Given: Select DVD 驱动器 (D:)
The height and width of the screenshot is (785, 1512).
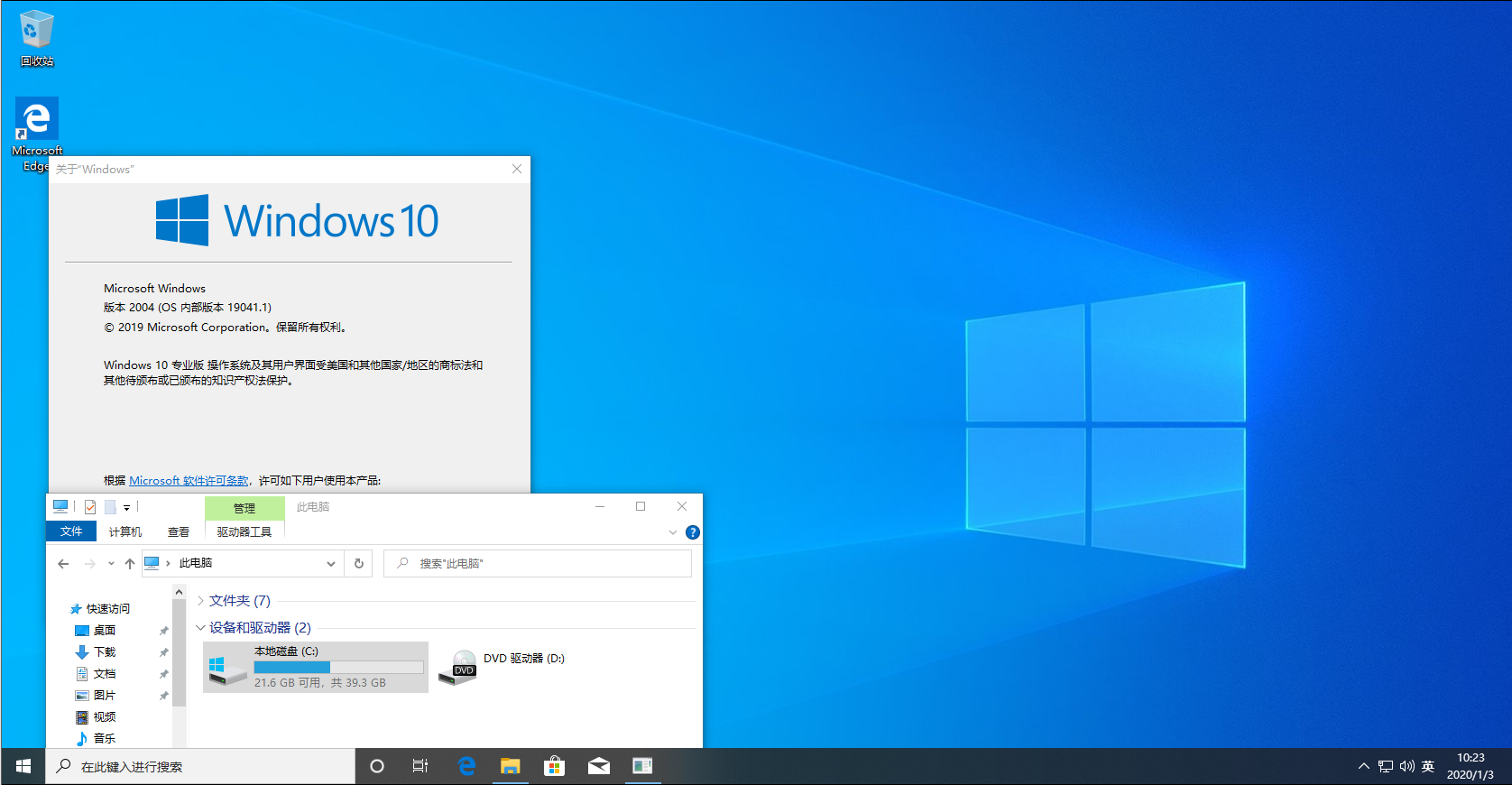Looking at the screenshot, I should (x=502, y=667).
